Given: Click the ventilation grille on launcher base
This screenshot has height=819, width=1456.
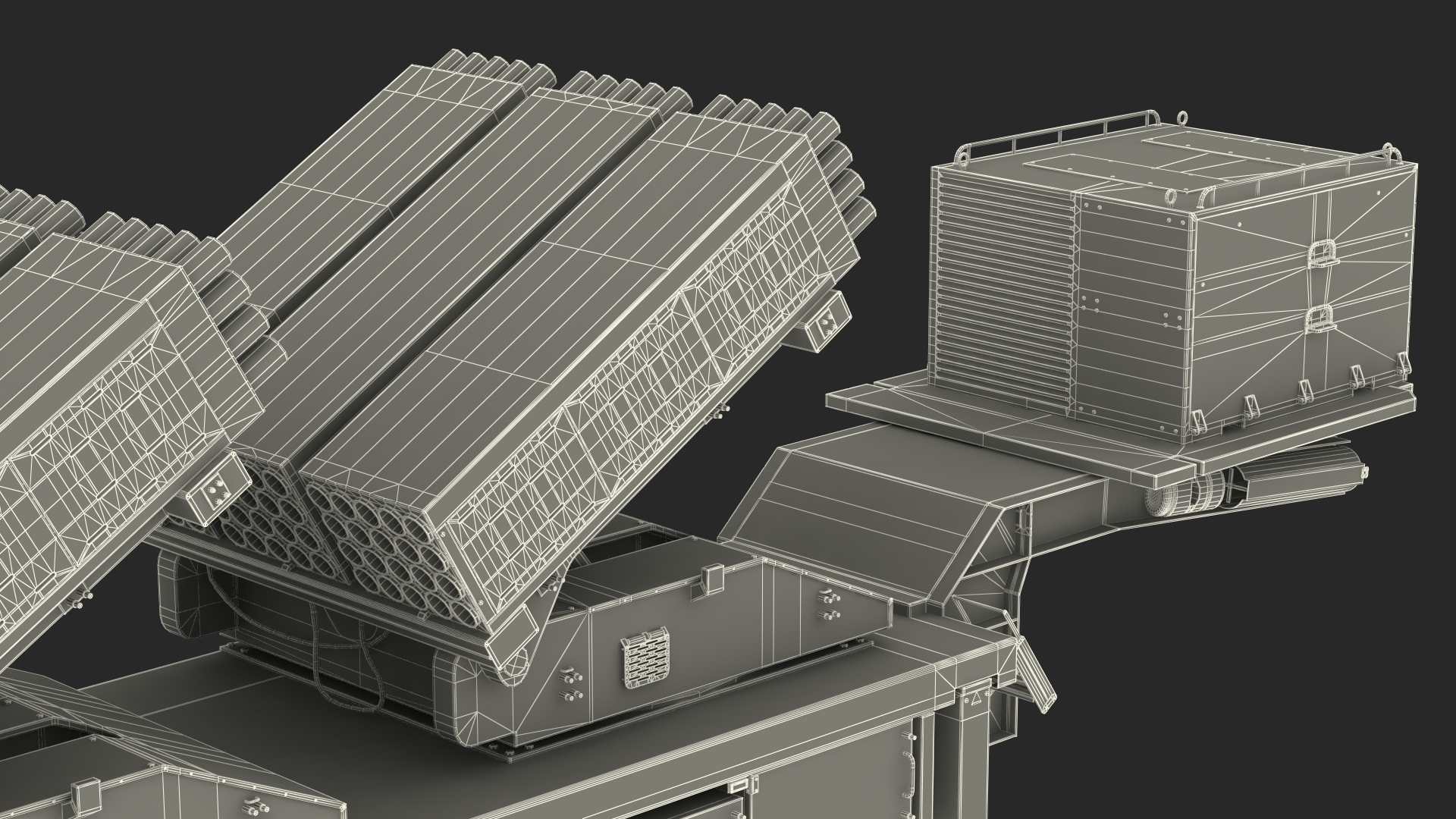Looking at the screenshot, I should [x=645, y=657].
